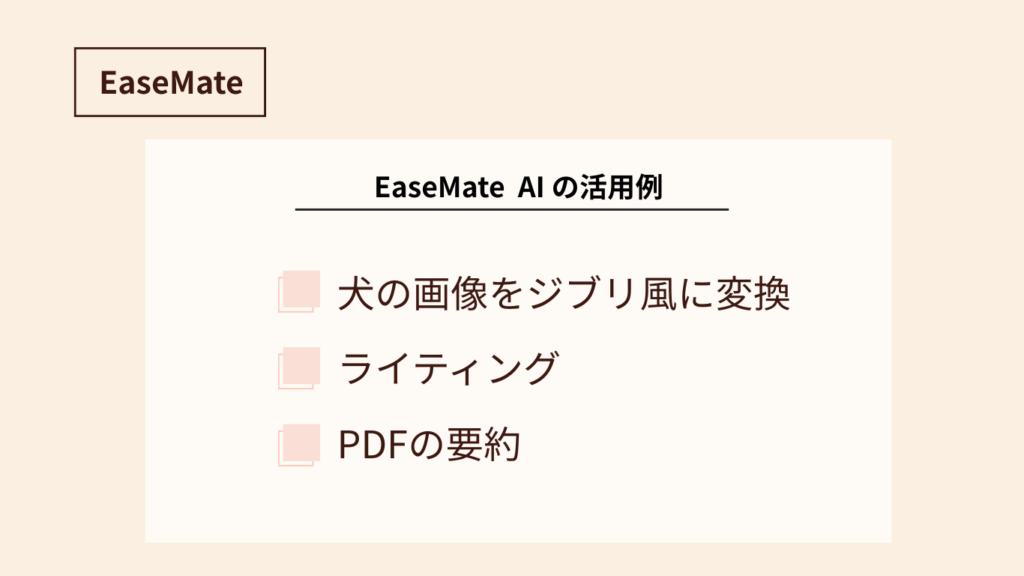Click 画像 in the first list item
This screenshot has width=1024, height=576.
pyautogui.click(x=450, y=293)
